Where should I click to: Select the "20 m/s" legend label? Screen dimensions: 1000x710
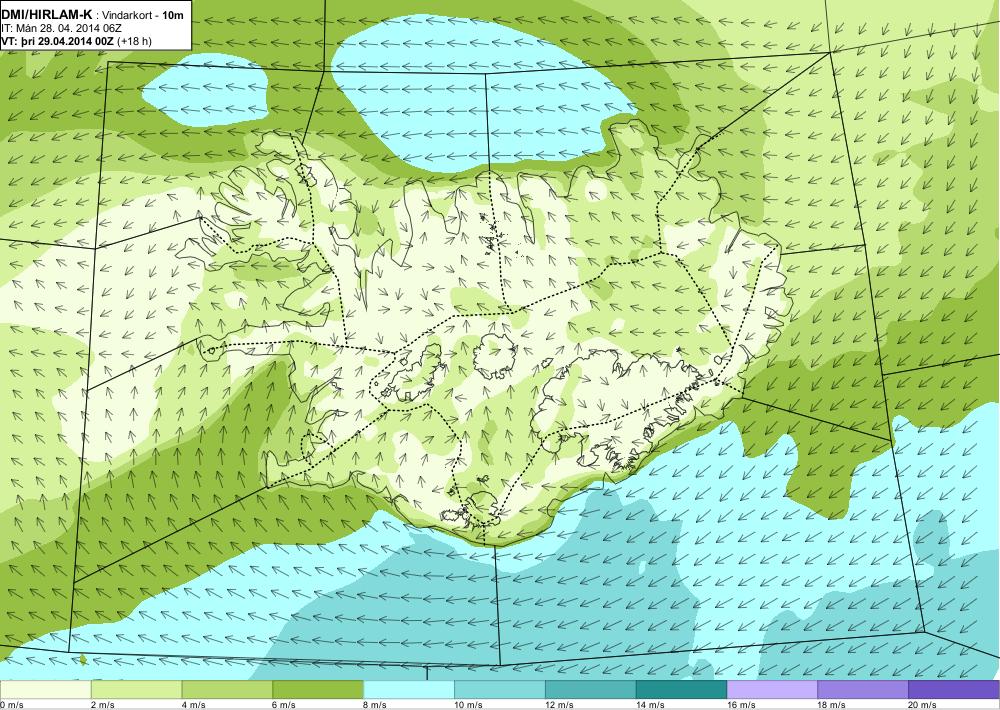pos(923,704)
